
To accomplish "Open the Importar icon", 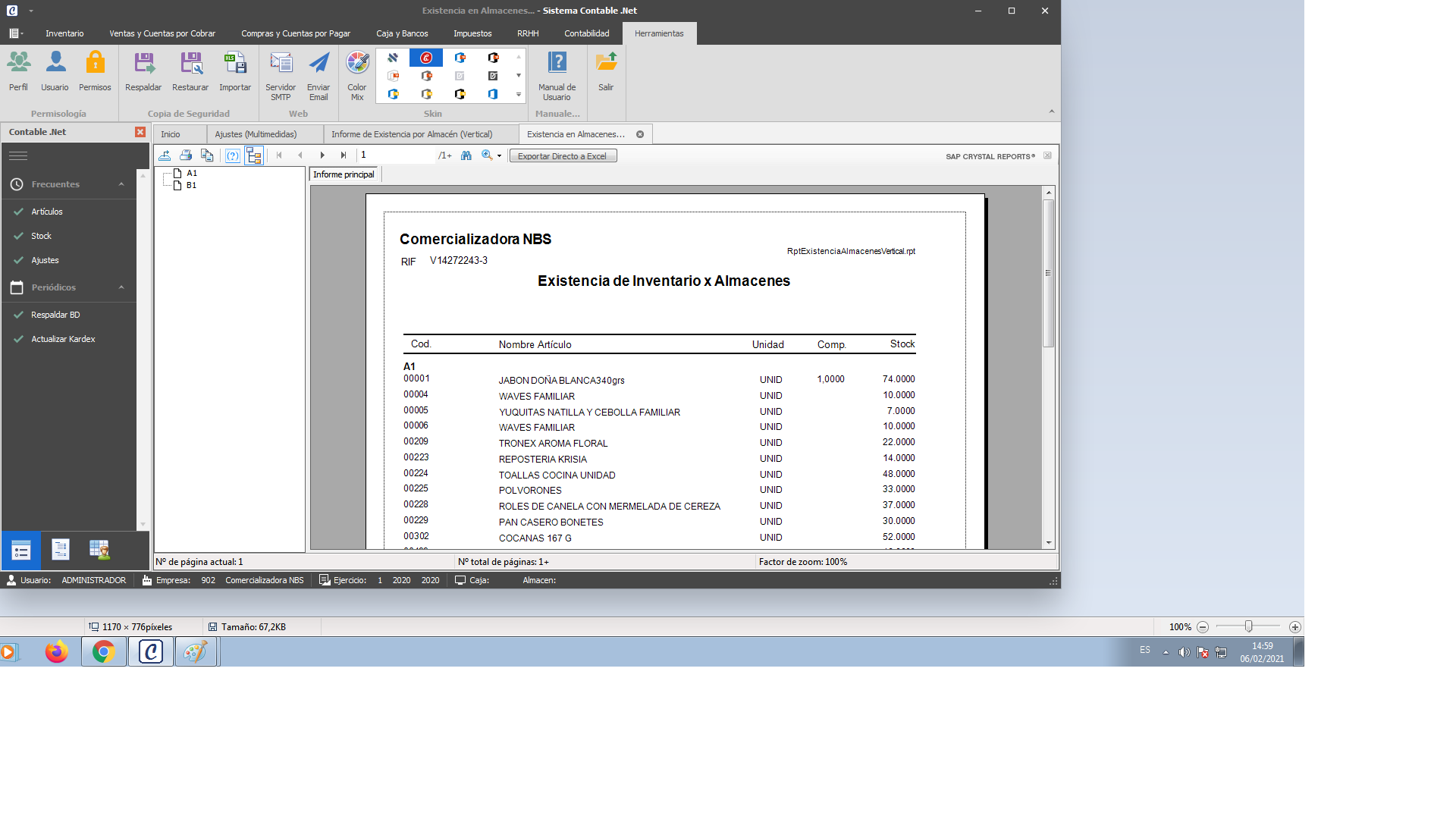I will pyautogui.click(x=235, y=71).
